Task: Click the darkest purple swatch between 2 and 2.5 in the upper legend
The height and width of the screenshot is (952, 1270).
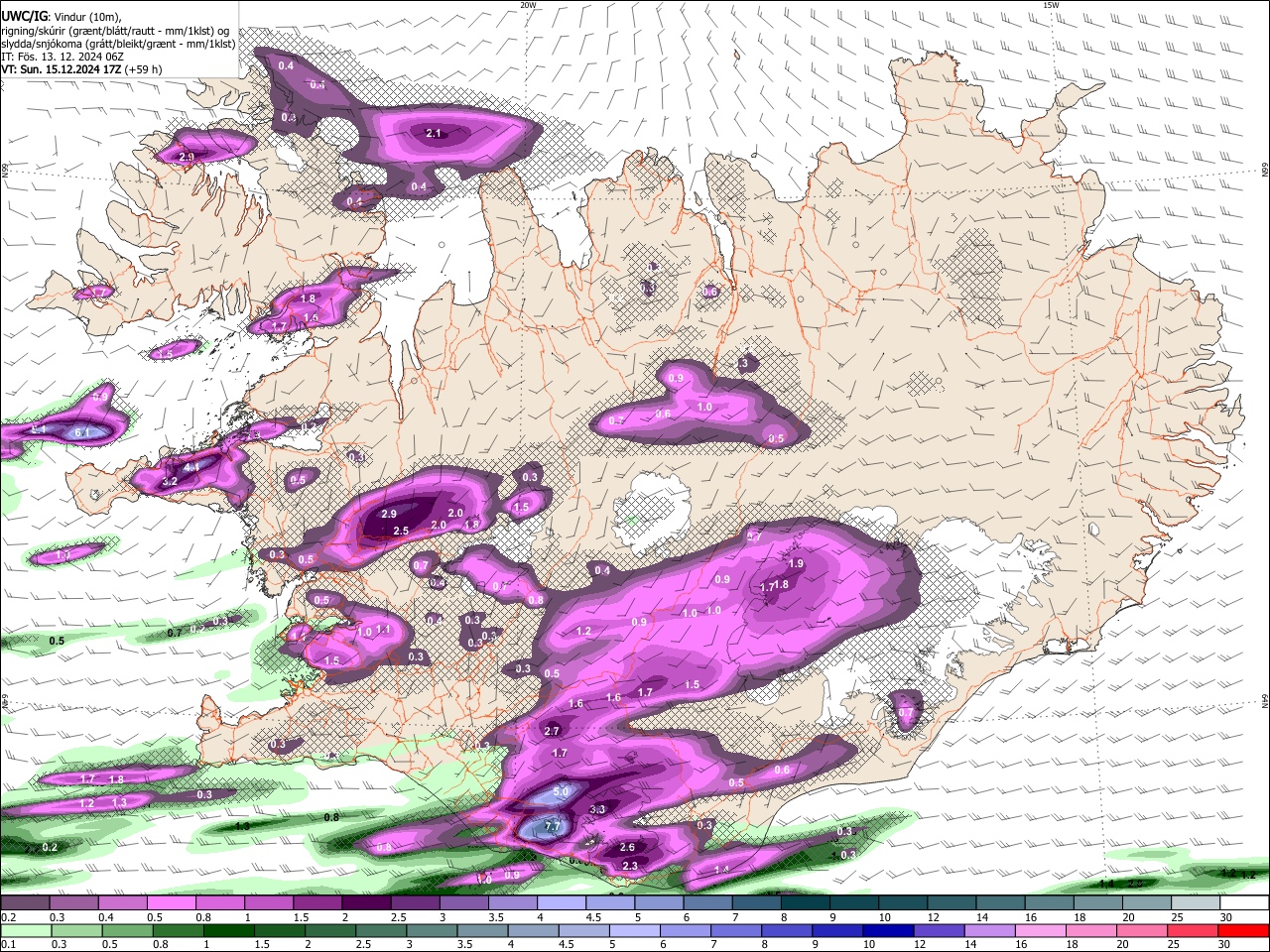Action: tap(366, 903)
